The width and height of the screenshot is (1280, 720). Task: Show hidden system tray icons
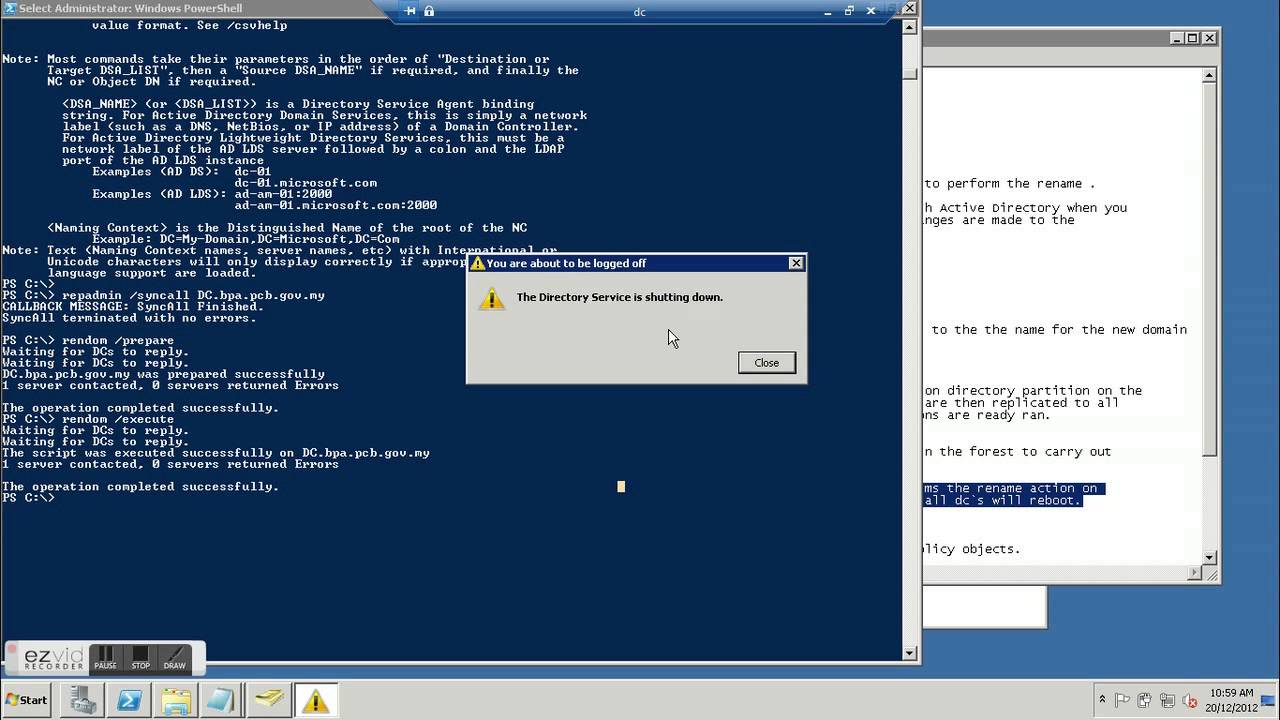click(1103, 700)
